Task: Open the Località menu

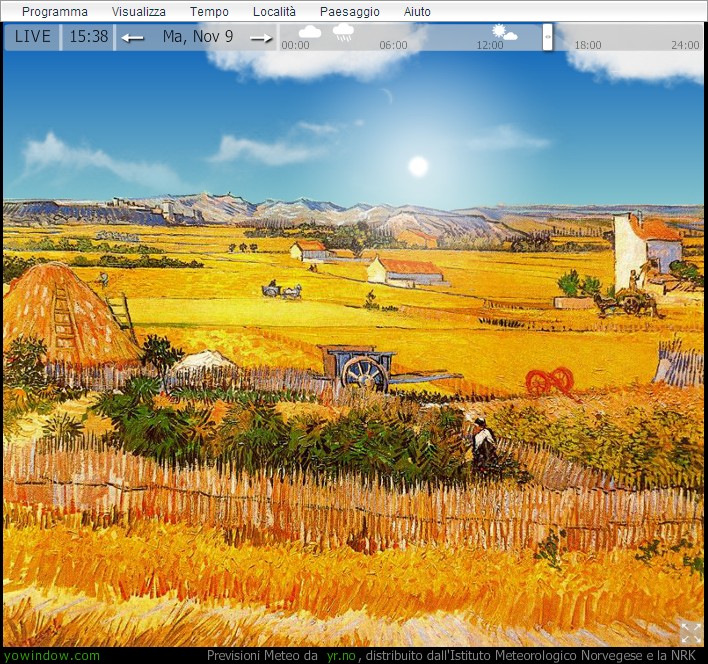Action: (x=274, y=11)
